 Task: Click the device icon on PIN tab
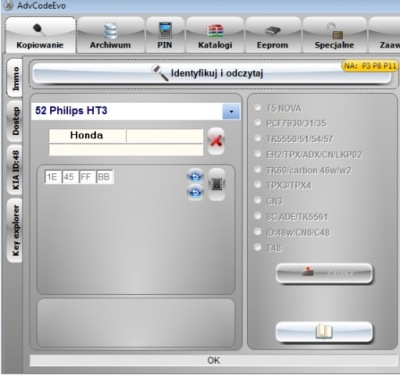[x=165, y=30]
